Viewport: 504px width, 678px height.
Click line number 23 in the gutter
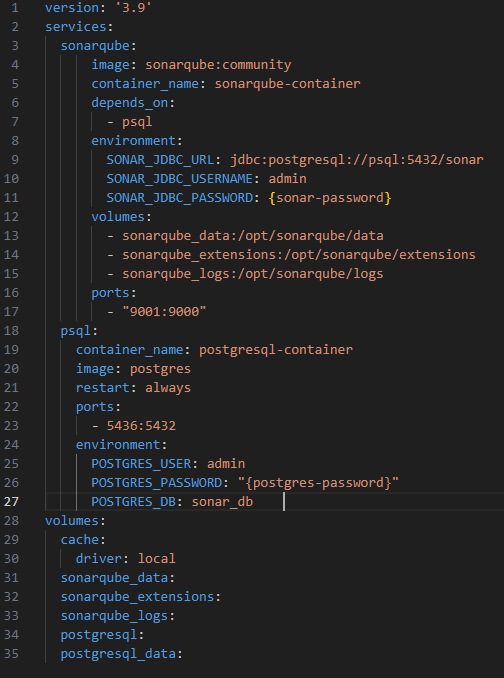(11, 426)
